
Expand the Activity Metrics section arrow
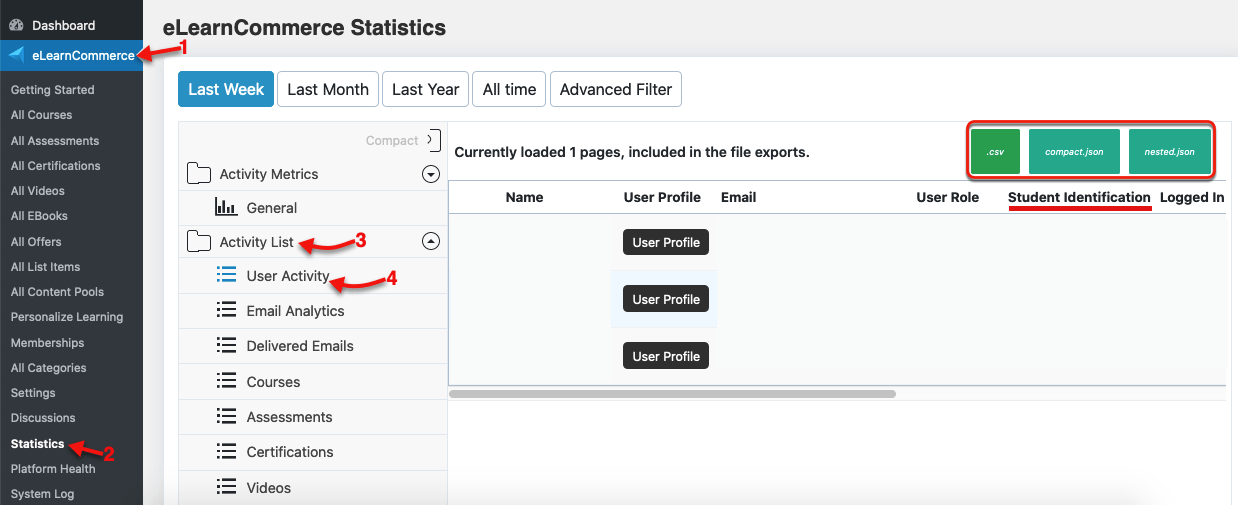point(431,174)
